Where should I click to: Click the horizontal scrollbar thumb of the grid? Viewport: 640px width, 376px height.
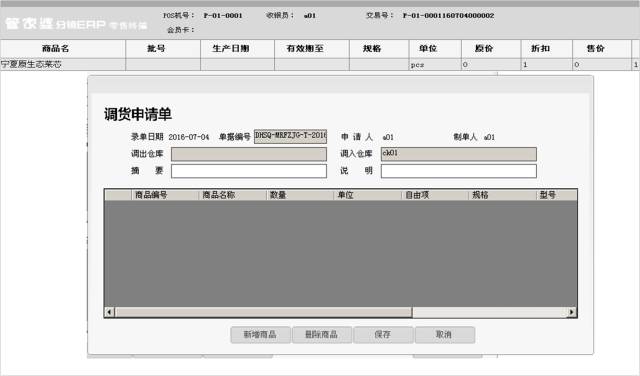coord(263,312)
